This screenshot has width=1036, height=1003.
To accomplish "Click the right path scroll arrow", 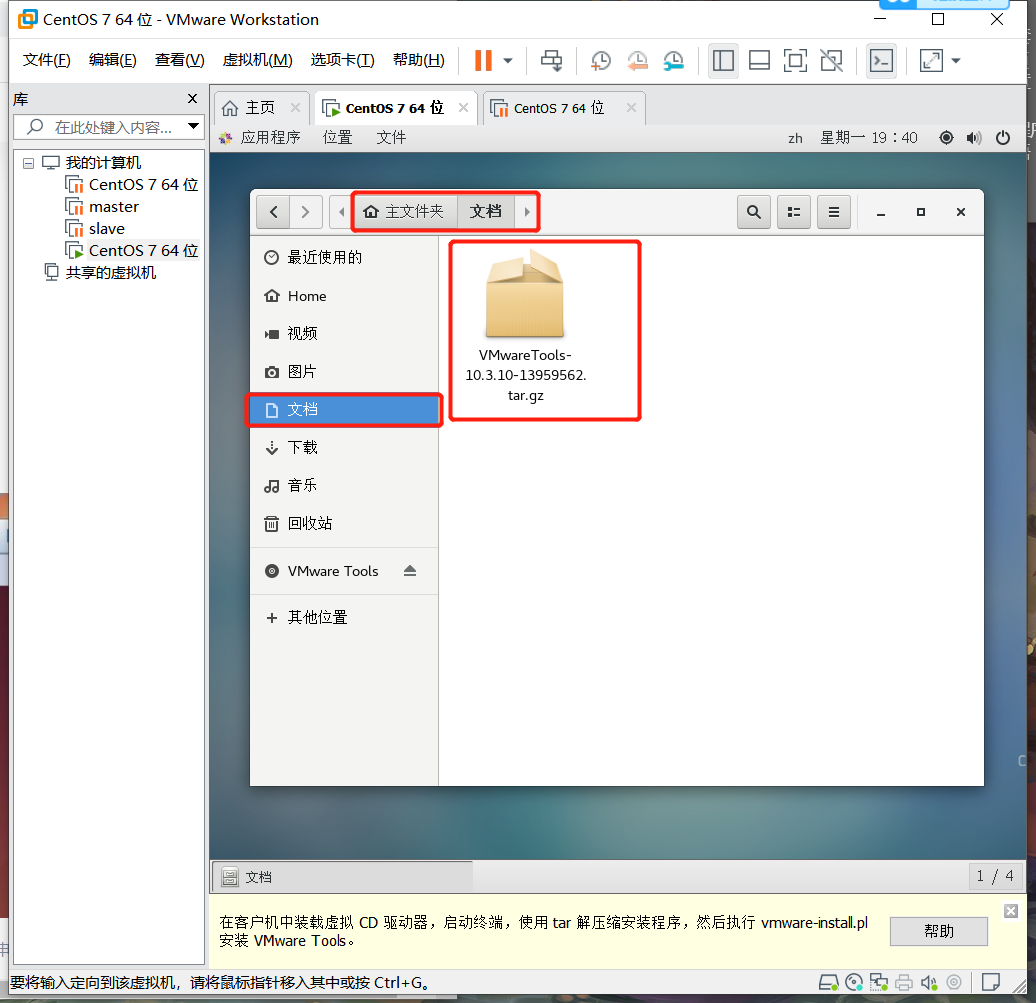I will pos(527,212).
